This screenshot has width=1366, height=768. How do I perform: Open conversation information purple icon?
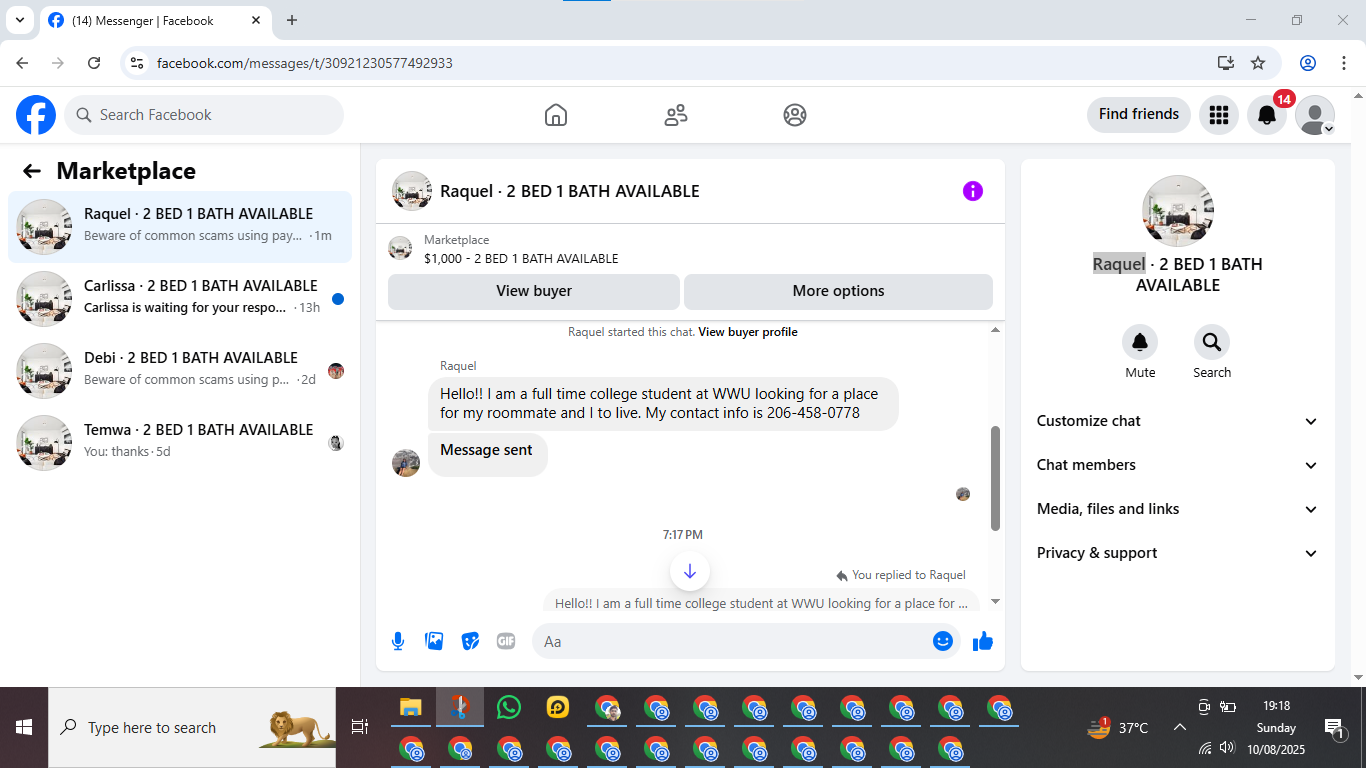pyautogui.click(x=973, y=191)
